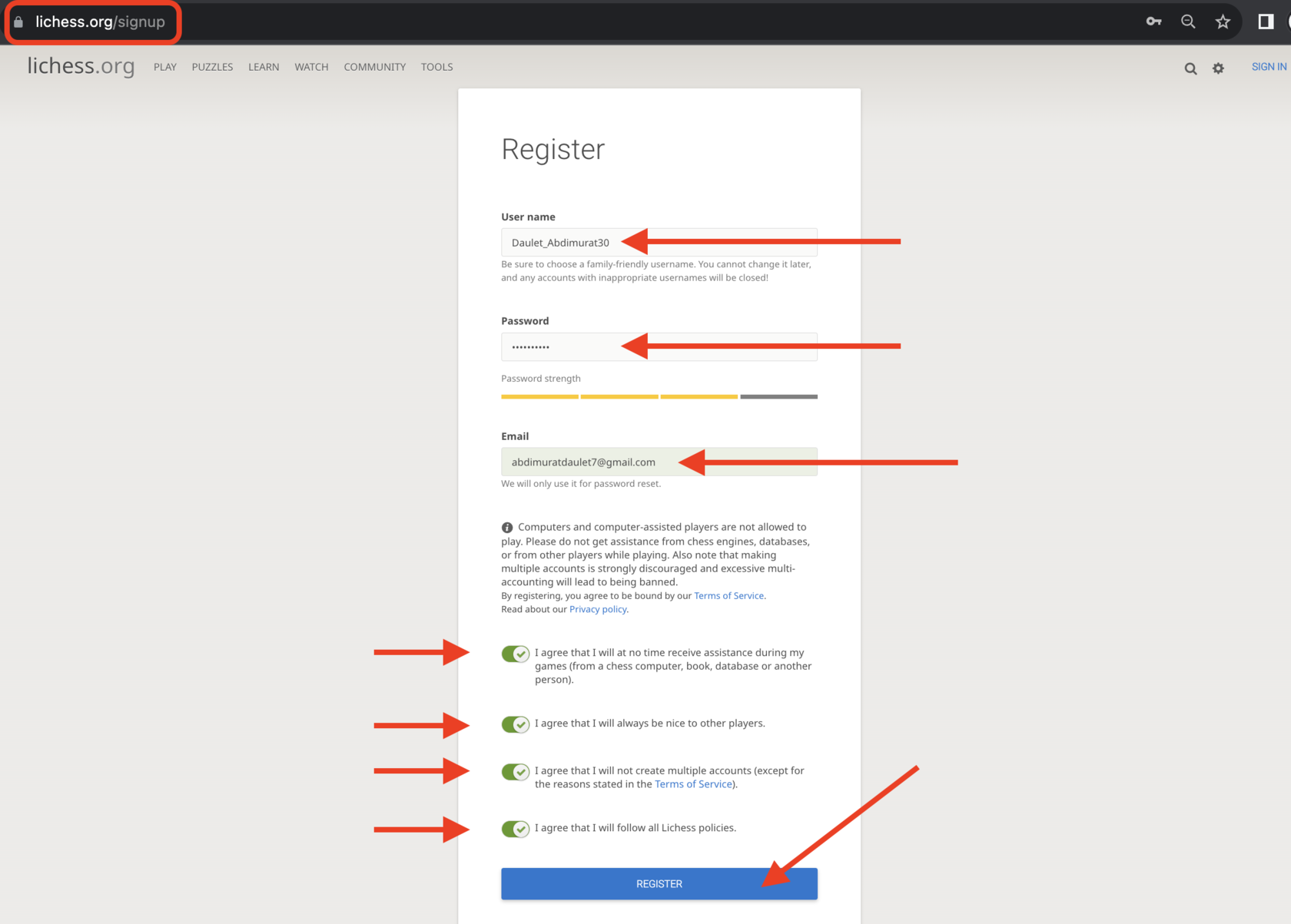Viewport: 1291px width, 924px height.
Task: Go to the lichess.org home logo
Action: pos(81,66)
